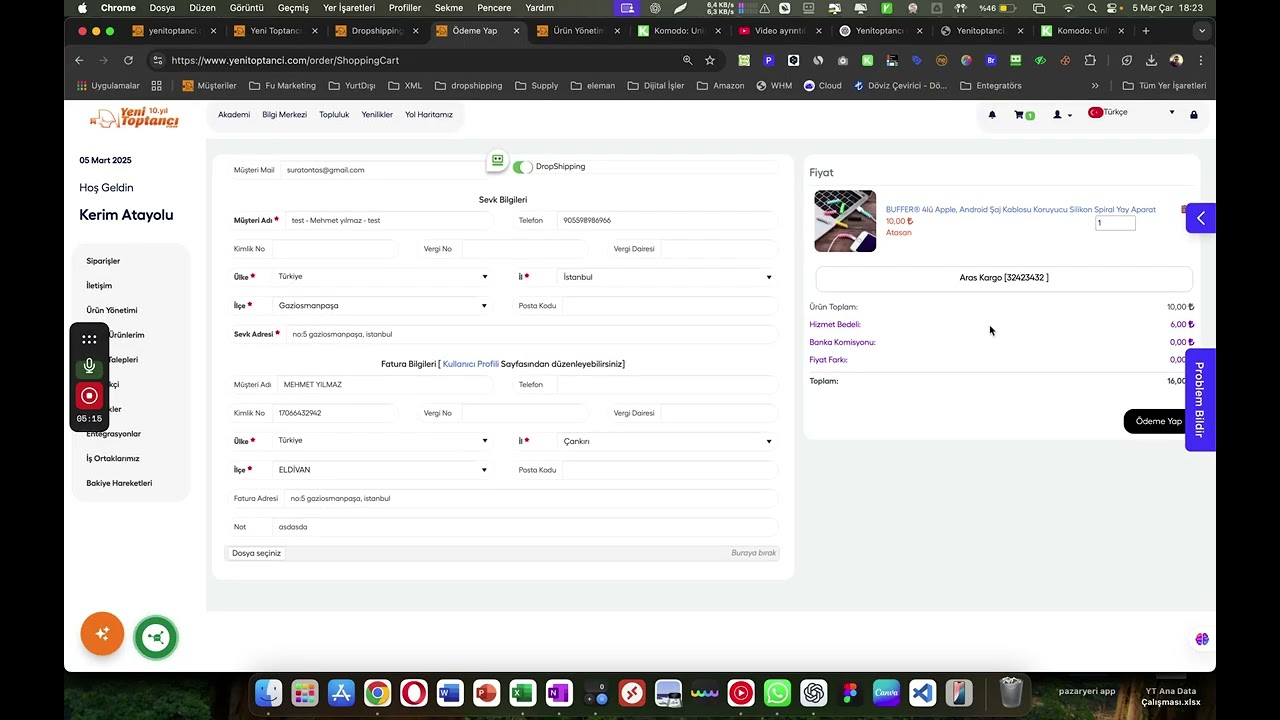Screen dimensions: 1280x720
Task: Click the recorder drag-dots icon
Action: point(89,339)
